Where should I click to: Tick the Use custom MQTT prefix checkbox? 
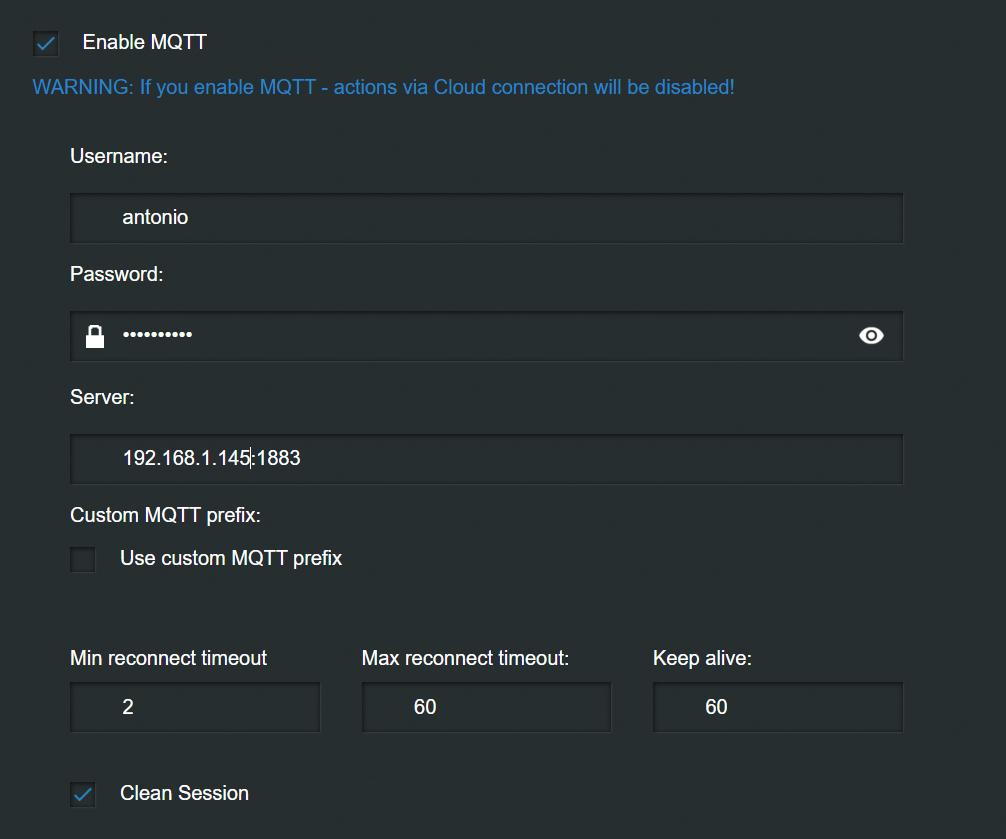(83, 559)
